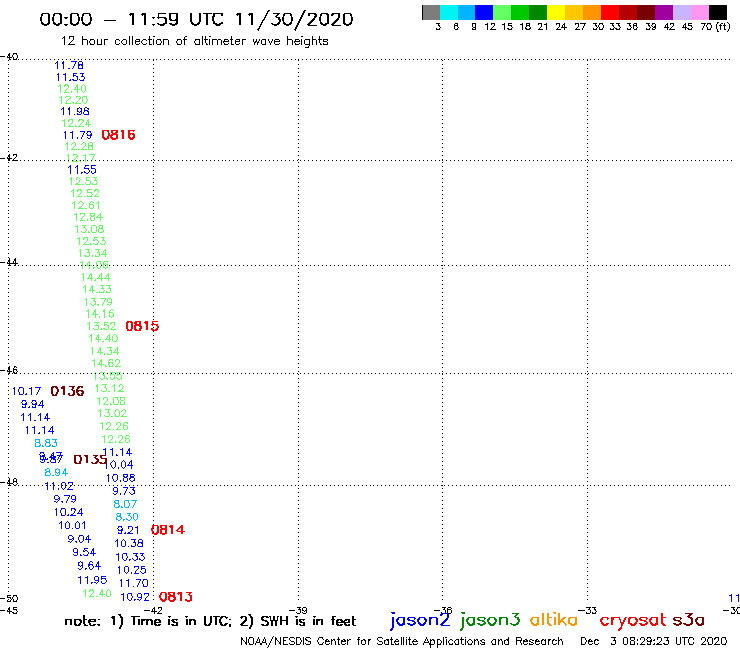Screen dimensions: 740x650
Task: Select the dark red time label 0135
Action: click(x=90, y=460)
